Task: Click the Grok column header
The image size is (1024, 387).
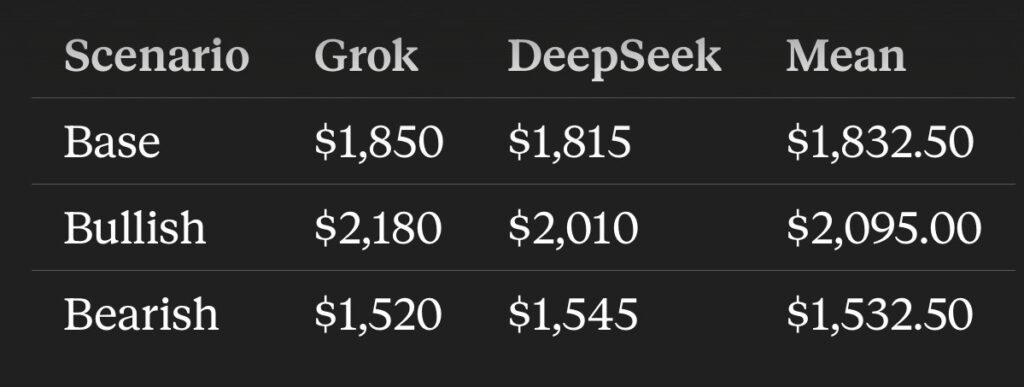Action: [x=366, y=56]
